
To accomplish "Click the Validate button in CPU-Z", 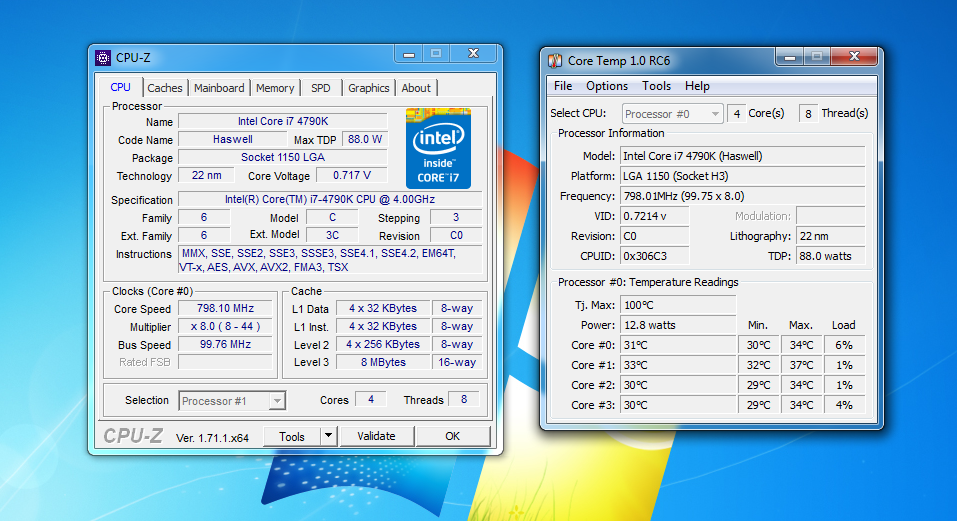I will click(x=376, y=436).
